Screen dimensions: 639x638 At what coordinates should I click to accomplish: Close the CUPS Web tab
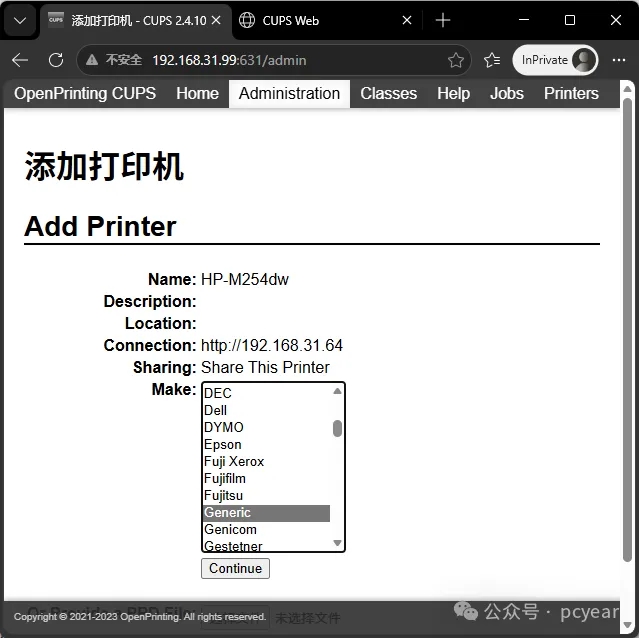[x=407, y=20]
